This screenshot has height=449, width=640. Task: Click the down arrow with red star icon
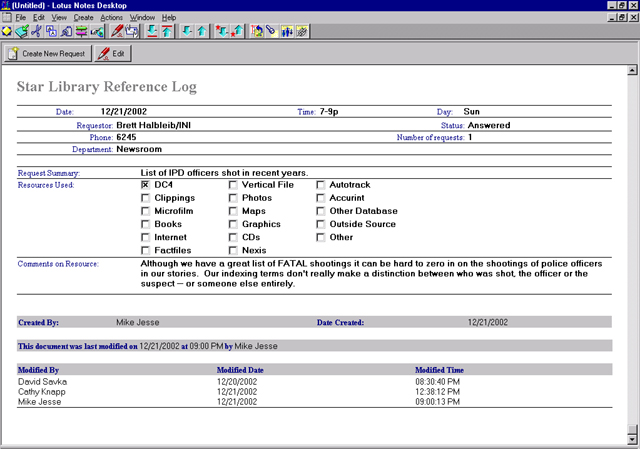click(x=222, y=31)
